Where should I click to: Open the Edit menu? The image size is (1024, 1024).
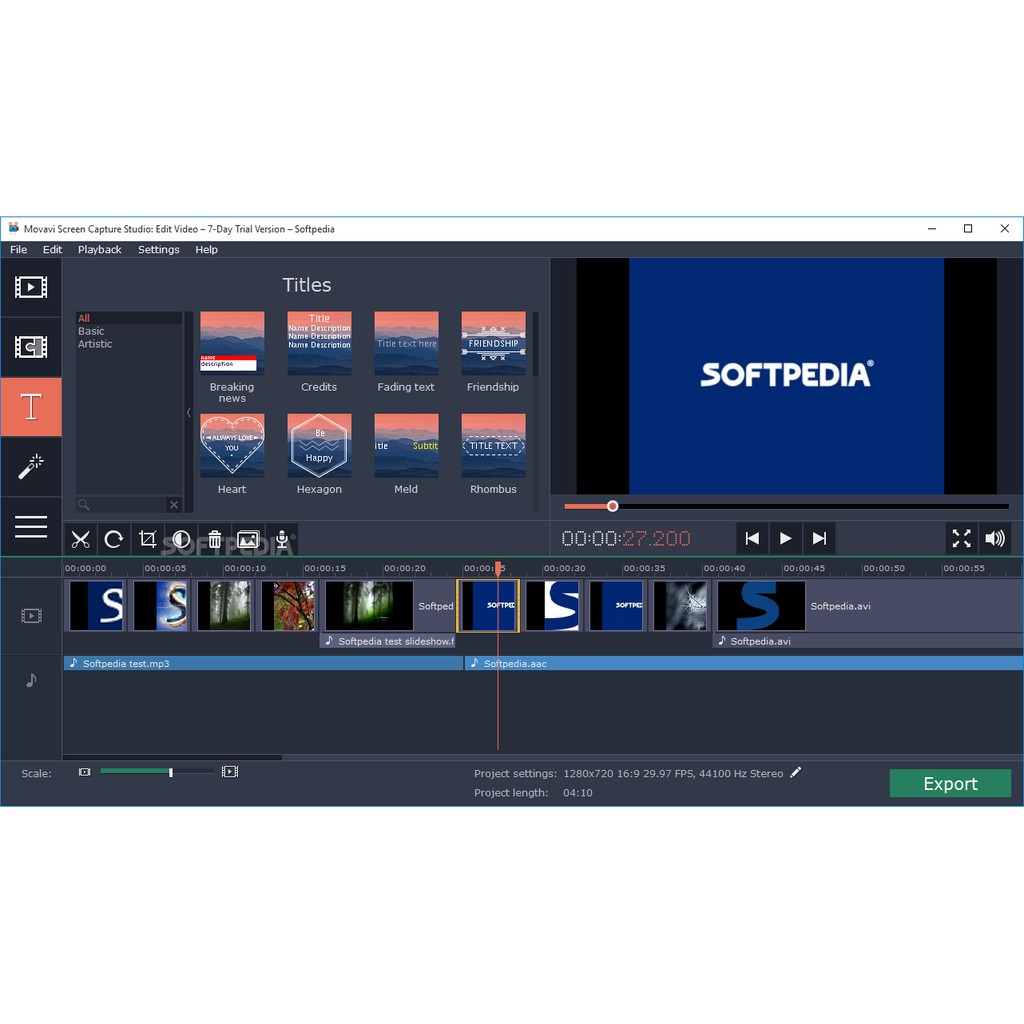(52, 249)
